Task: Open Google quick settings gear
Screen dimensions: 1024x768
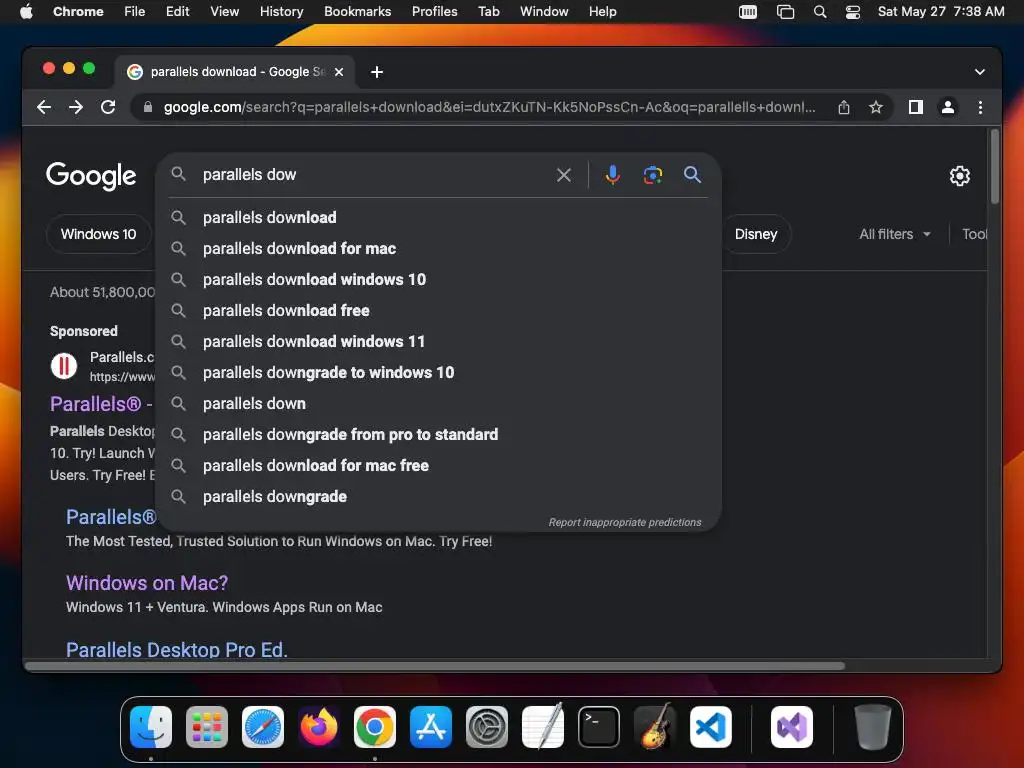Action: [x=959, y=176]
